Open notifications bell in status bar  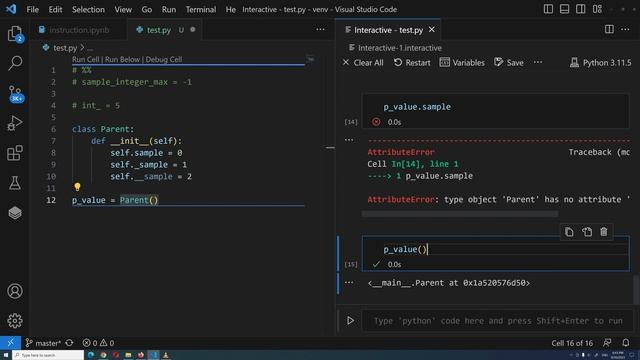click(626, 343)
